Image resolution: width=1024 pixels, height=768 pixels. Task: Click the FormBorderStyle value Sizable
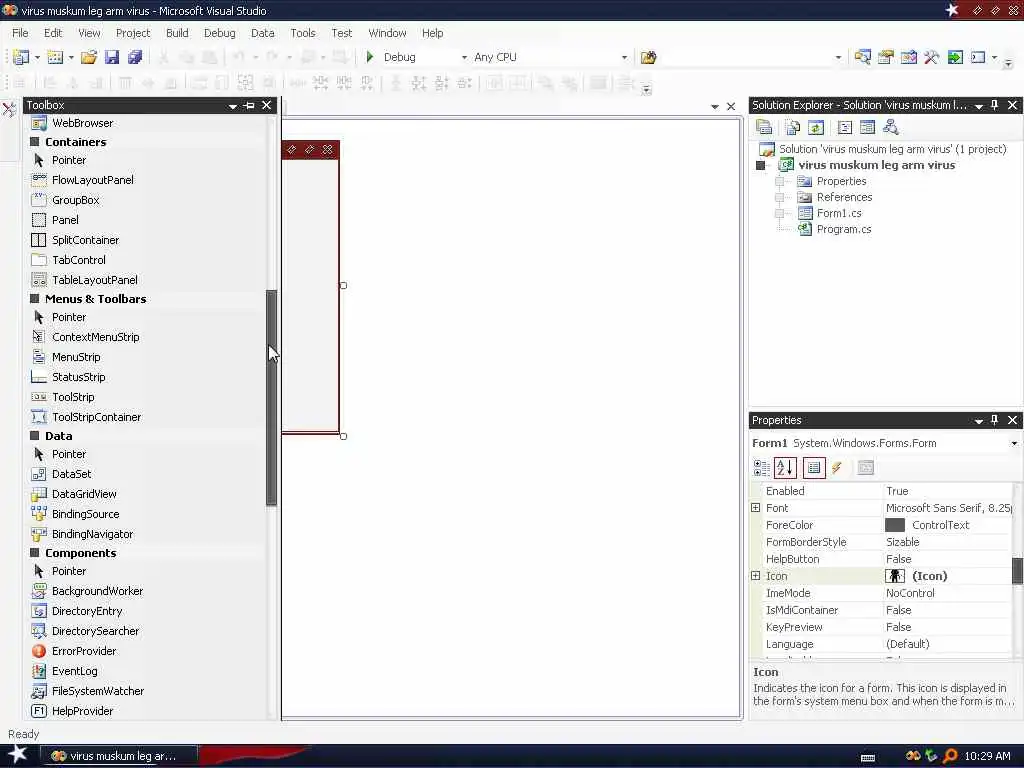click(903, 542)
